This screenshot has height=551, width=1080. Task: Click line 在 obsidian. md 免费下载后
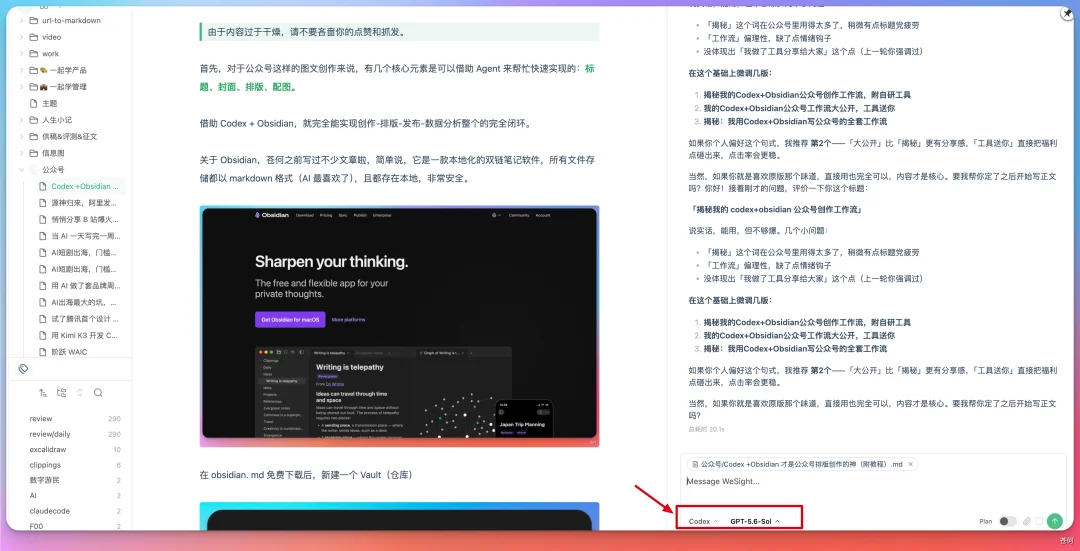306,475
